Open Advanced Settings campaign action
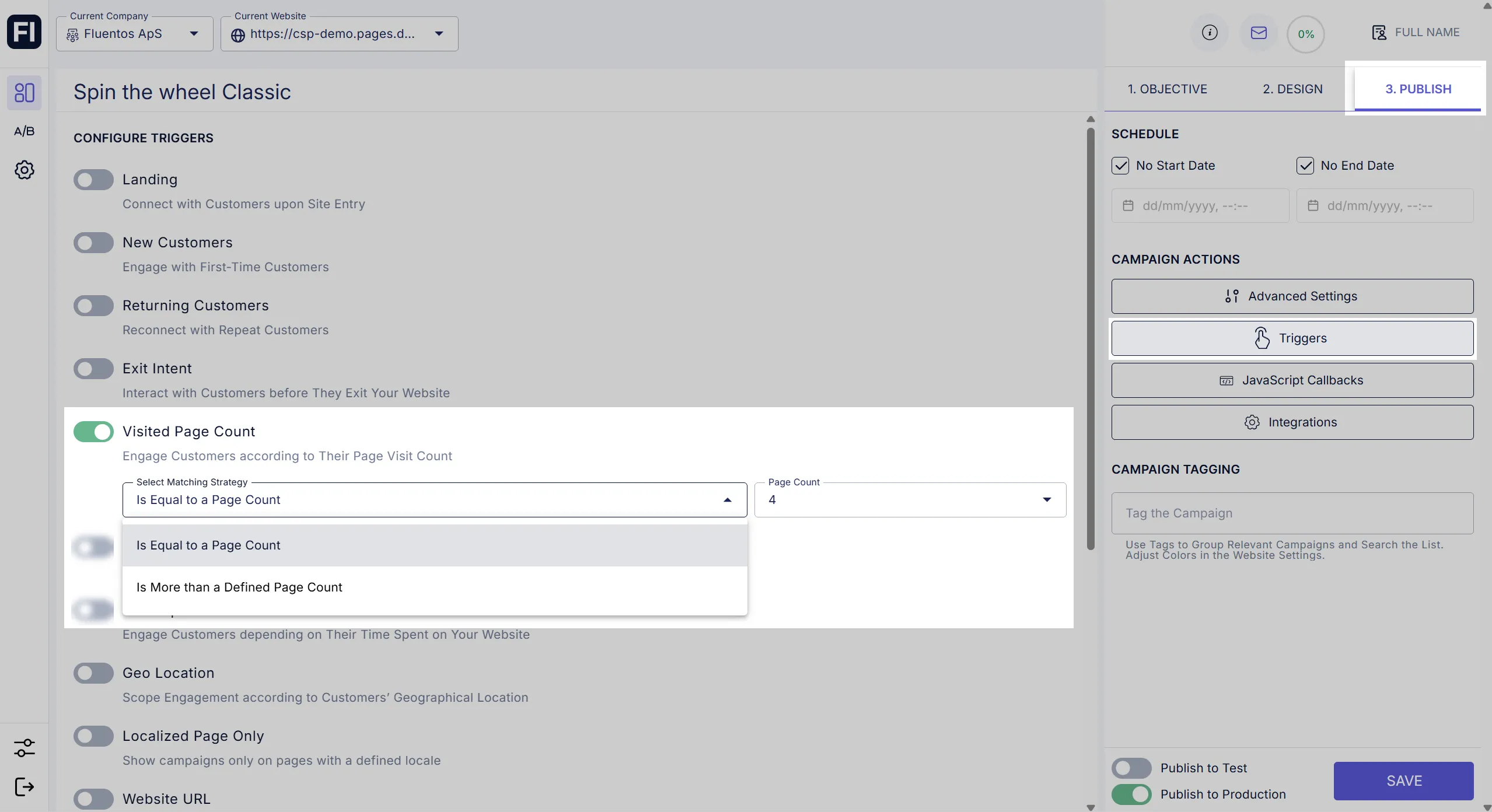Viewport: 1492px width, 812px height. [x=1292, y=296]
